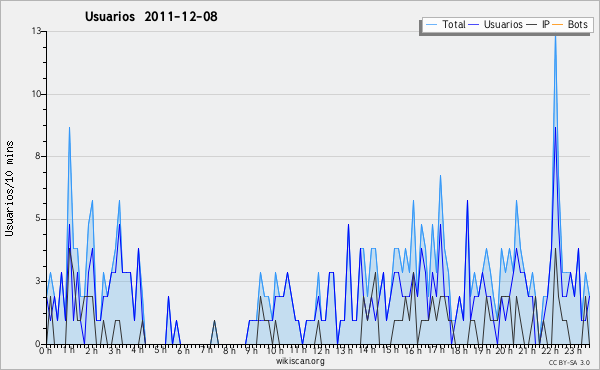This screenshot has height=370, width=600.
Task: Click the '10 h' x-axis label
Action: tap(275, 350)
